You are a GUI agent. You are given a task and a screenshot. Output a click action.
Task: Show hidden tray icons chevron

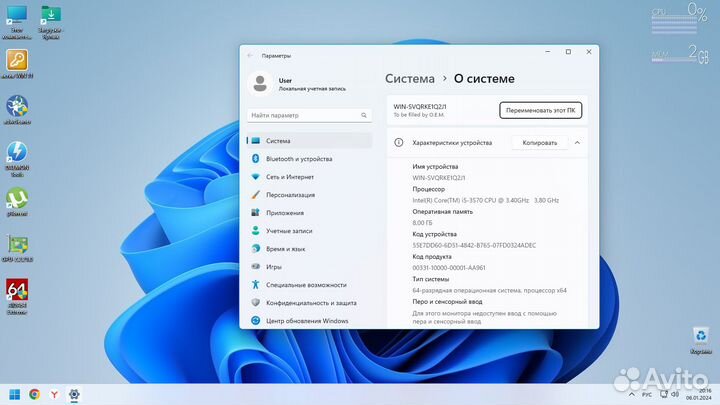632,394
